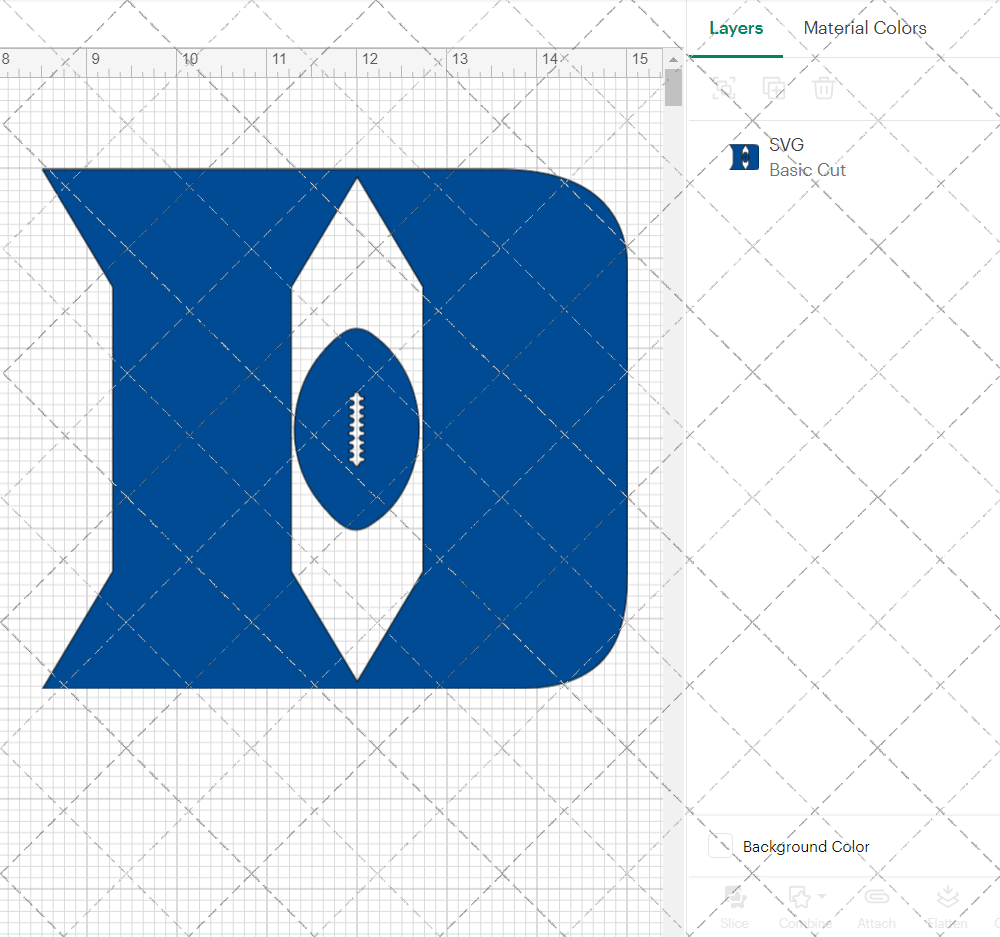Screen dimensions: 1000x937
Task: Switch to the Layers tab
Action: (736, 29)
